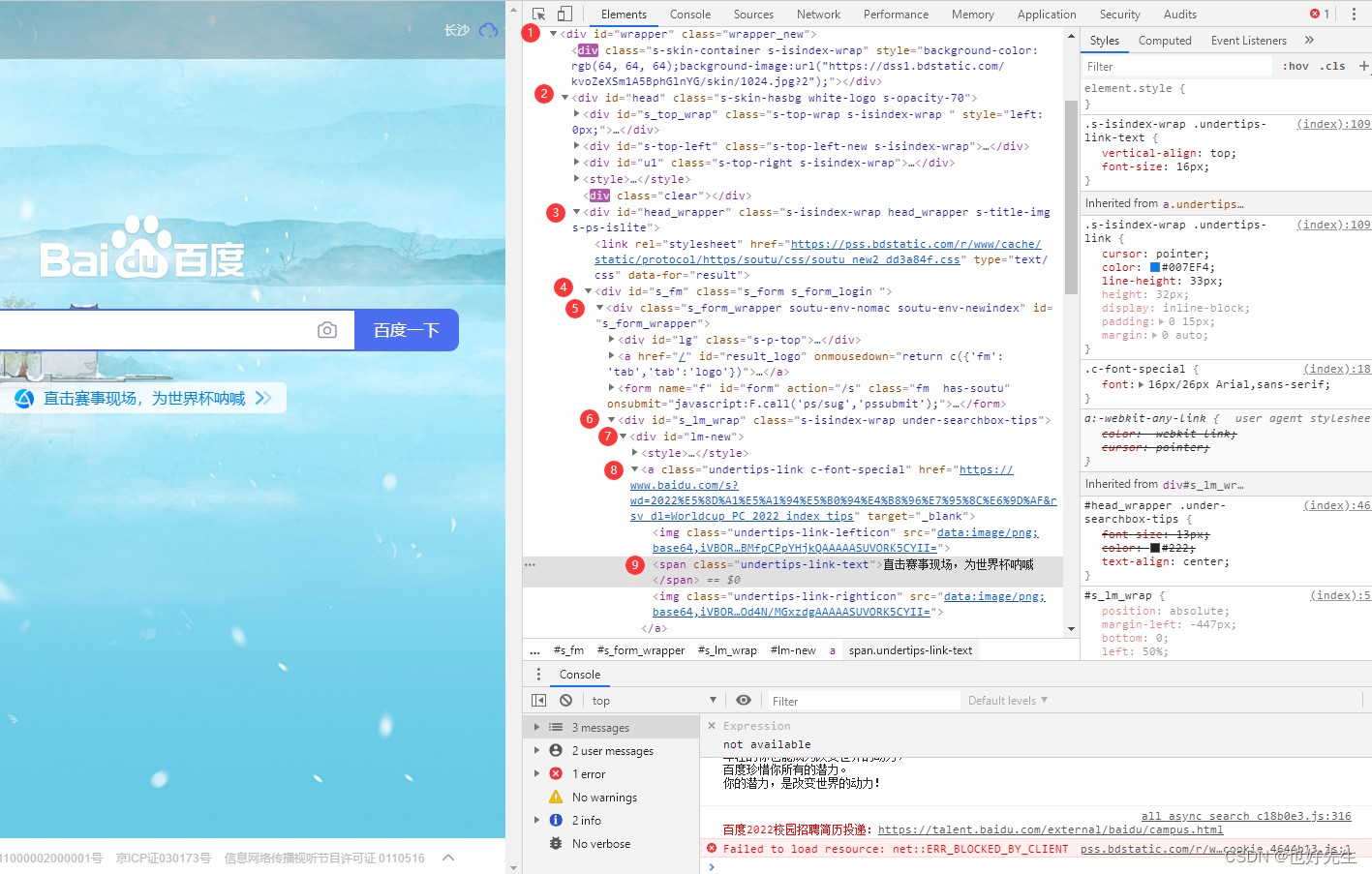Open the Network tab
Viewport: 1372px width, 874px height.
pyautogui.click(x=819, y=14)
